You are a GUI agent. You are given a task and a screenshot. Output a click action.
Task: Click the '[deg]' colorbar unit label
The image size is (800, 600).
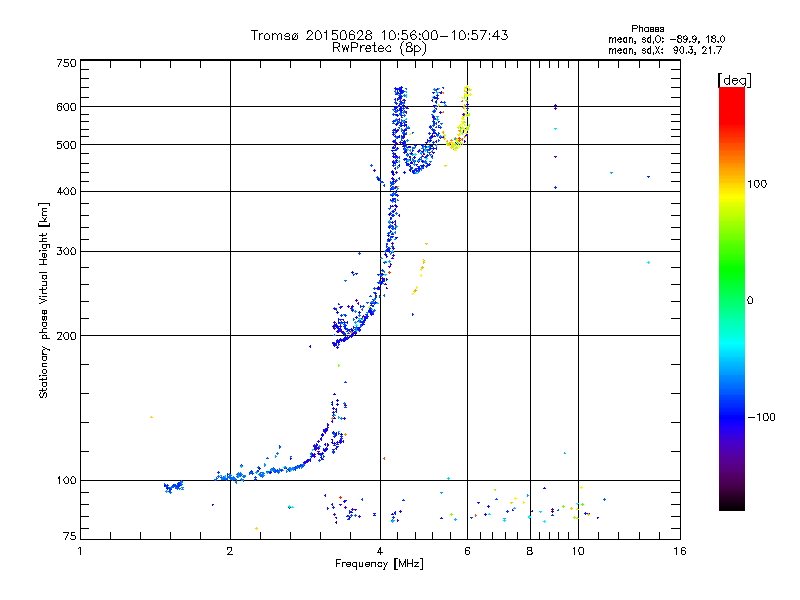click(x=734, y=80)
